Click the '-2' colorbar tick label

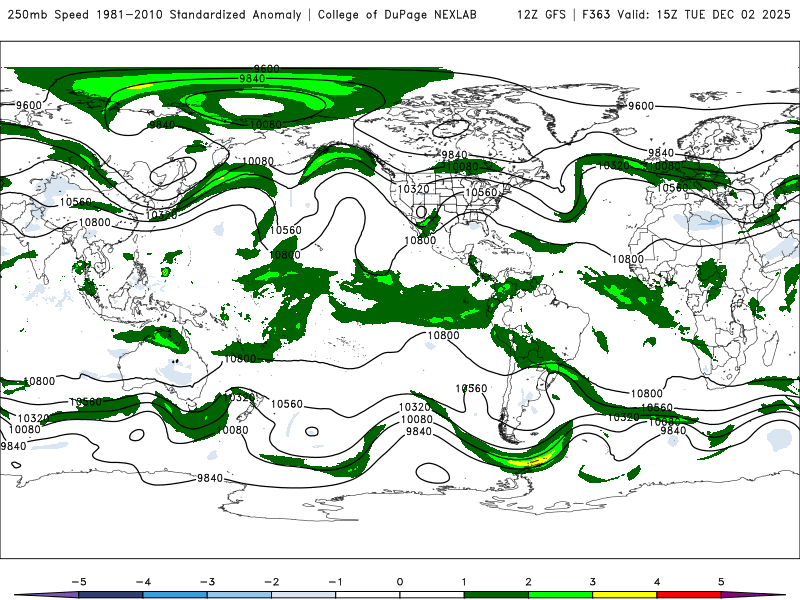coord(271,582)
